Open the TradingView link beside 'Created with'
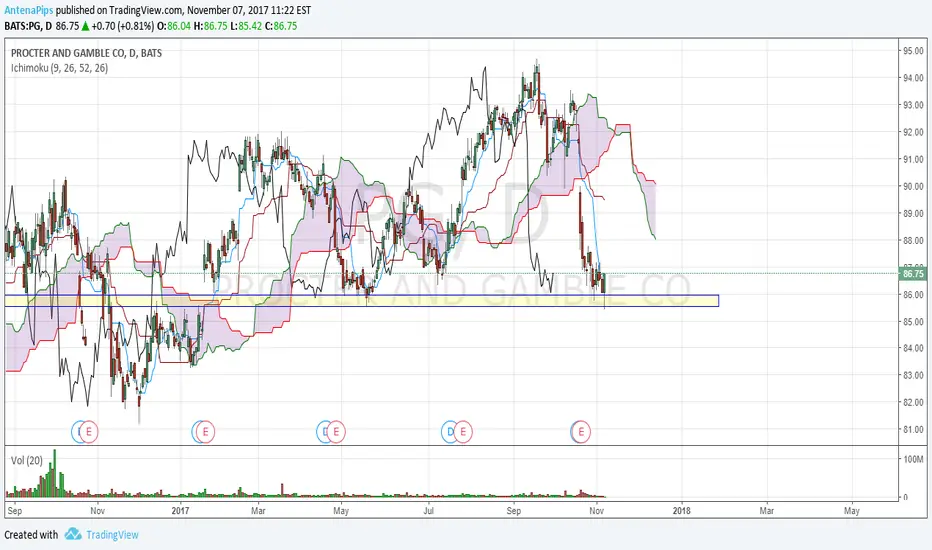 click(112, 535)
